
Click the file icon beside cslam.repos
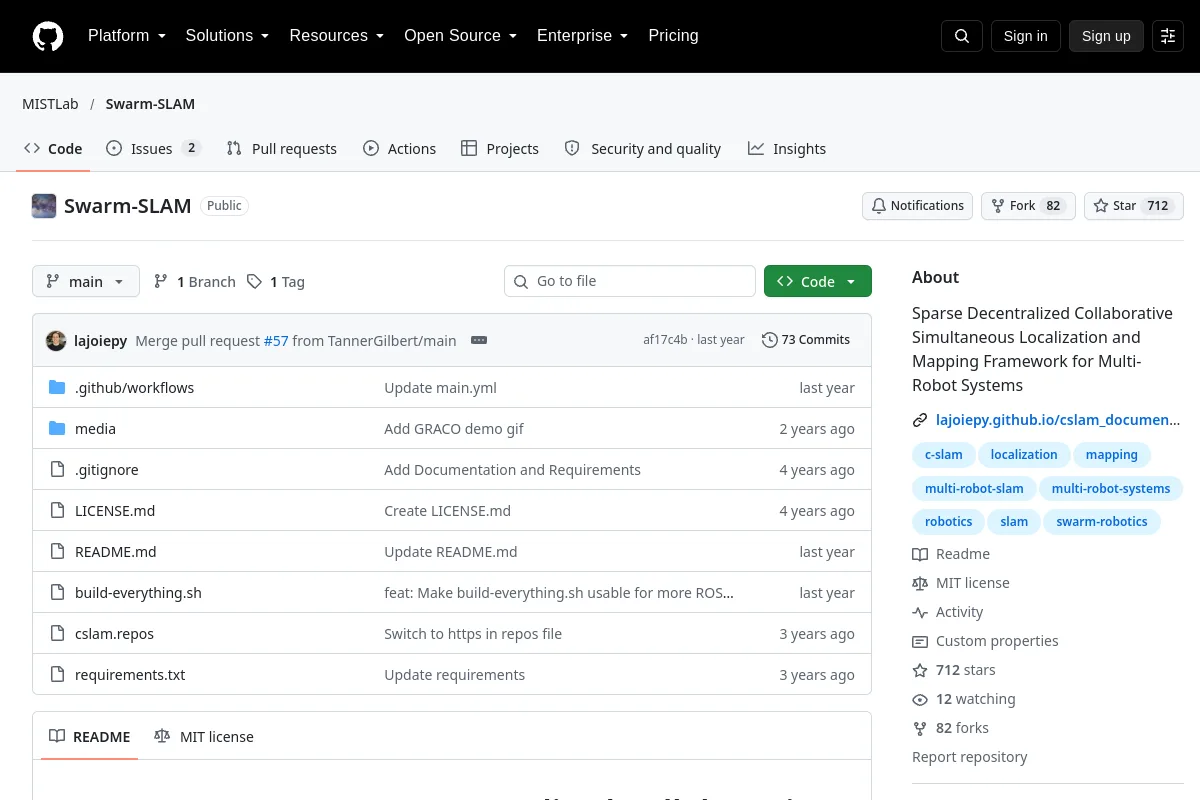57,634
